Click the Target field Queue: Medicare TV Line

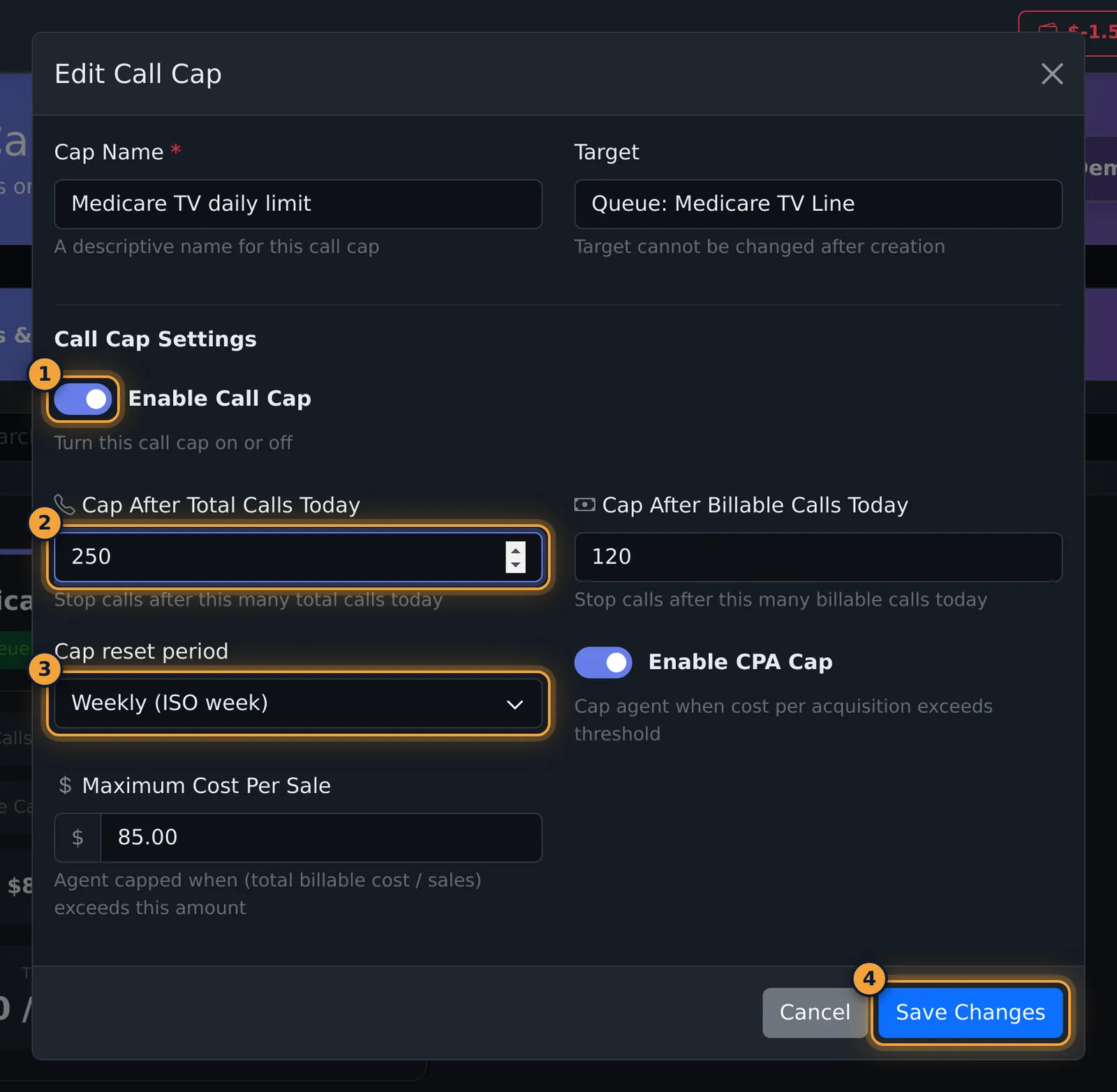click(818, 204)
